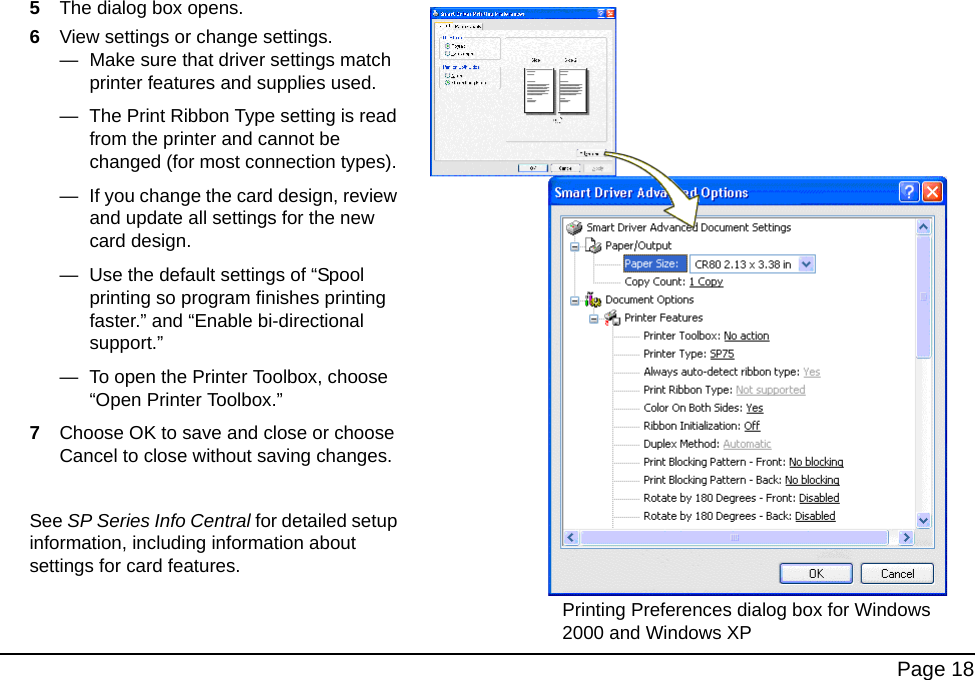Switch to the second tab in Printing Preferences
Viewport: 975px width, 680px height.
click(x=468, y=26)
